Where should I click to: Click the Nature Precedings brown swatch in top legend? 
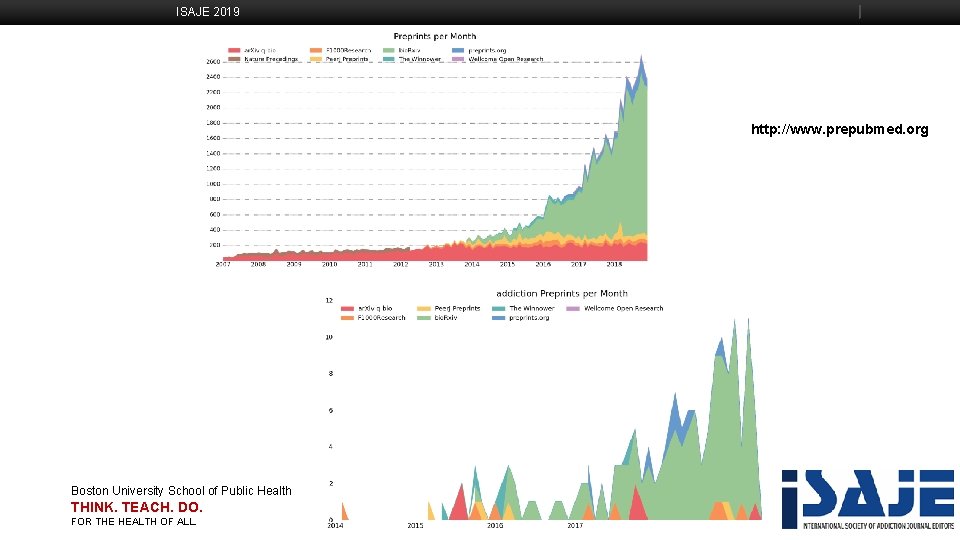pyautogui.click(x=234, y=59)
